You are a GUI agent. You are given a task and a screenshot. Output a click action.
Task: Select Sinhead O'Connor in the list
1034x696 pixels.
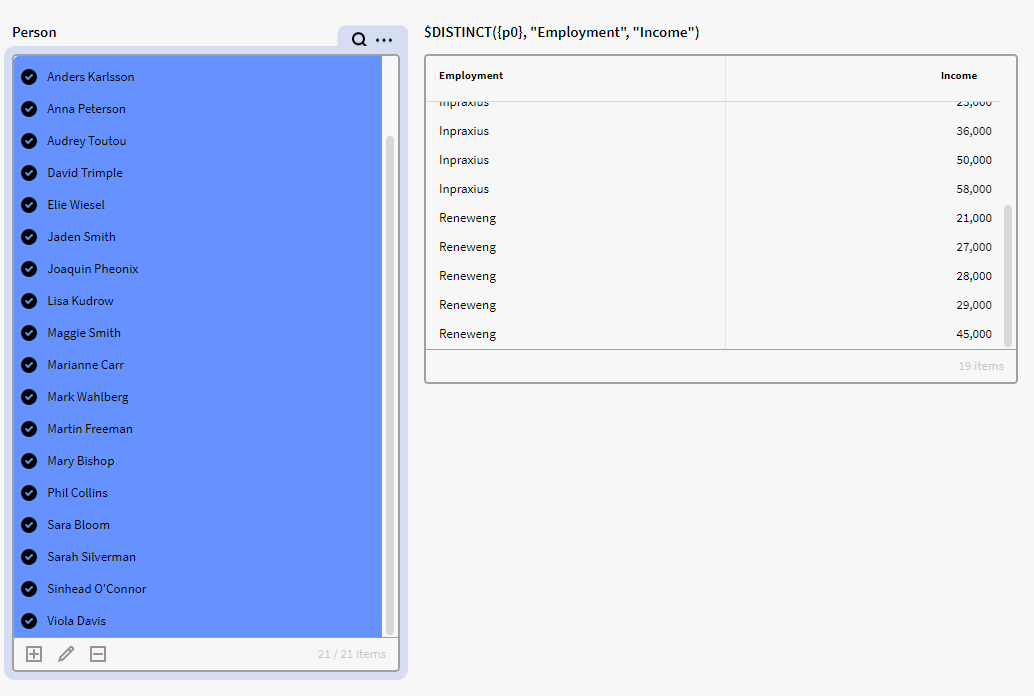click(97, 589)
